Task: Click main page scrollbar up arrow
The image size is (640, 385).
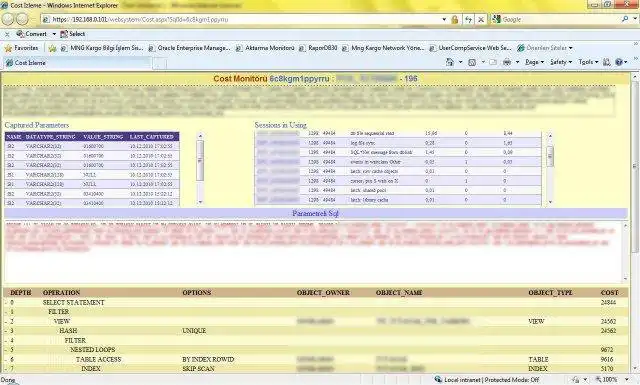Action: [635, 76]
